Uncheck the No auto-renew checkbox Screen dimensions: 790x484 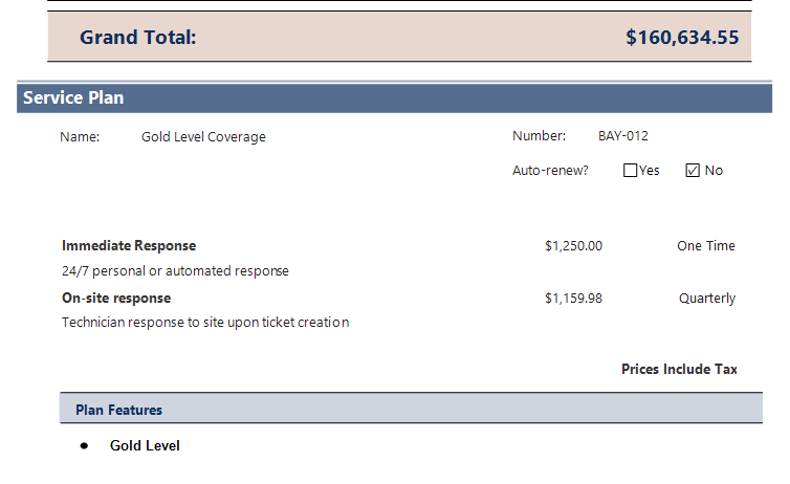(692, 171)
